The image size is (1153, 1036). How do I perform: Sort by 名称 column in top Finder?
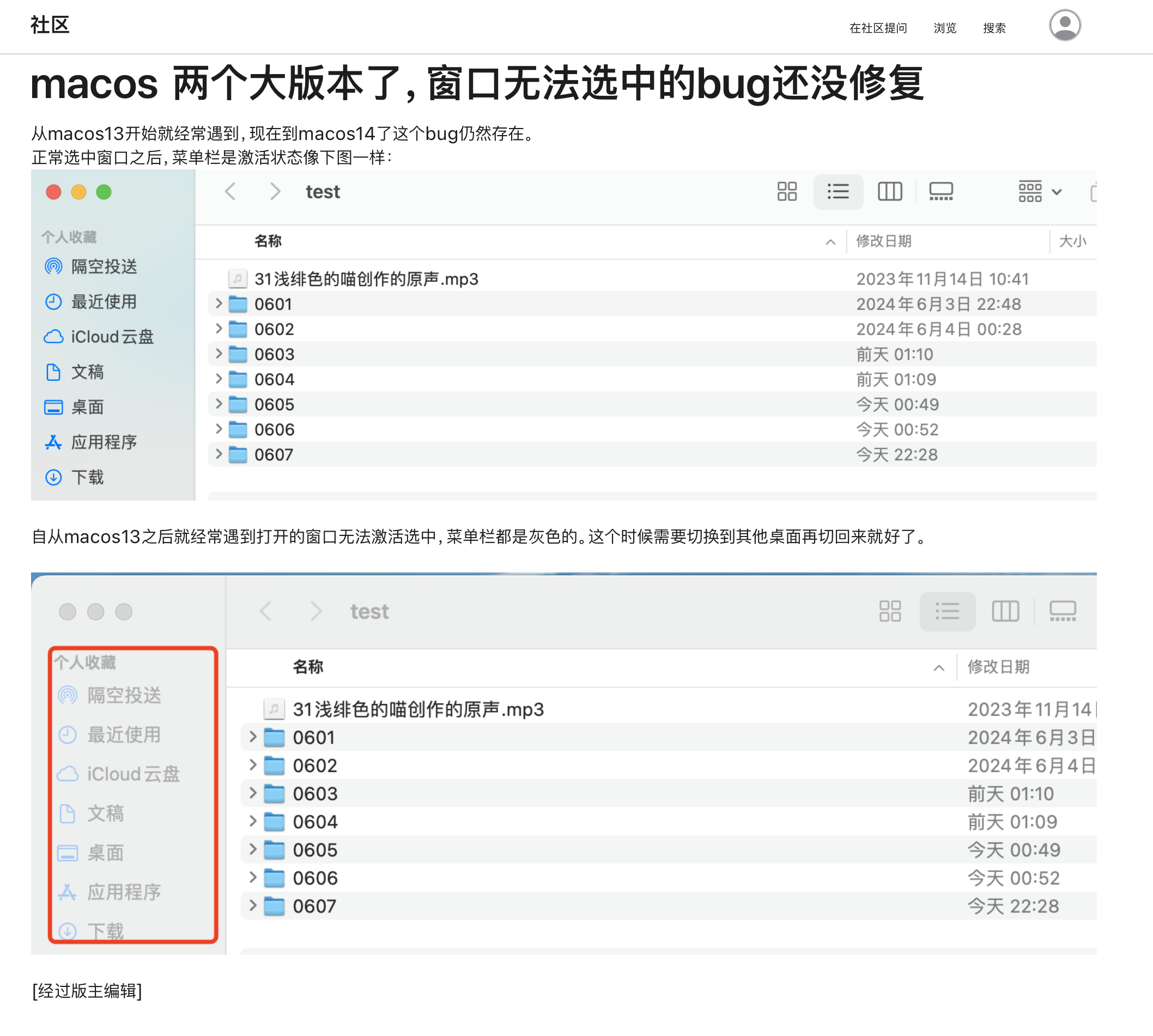coord(268,241)
